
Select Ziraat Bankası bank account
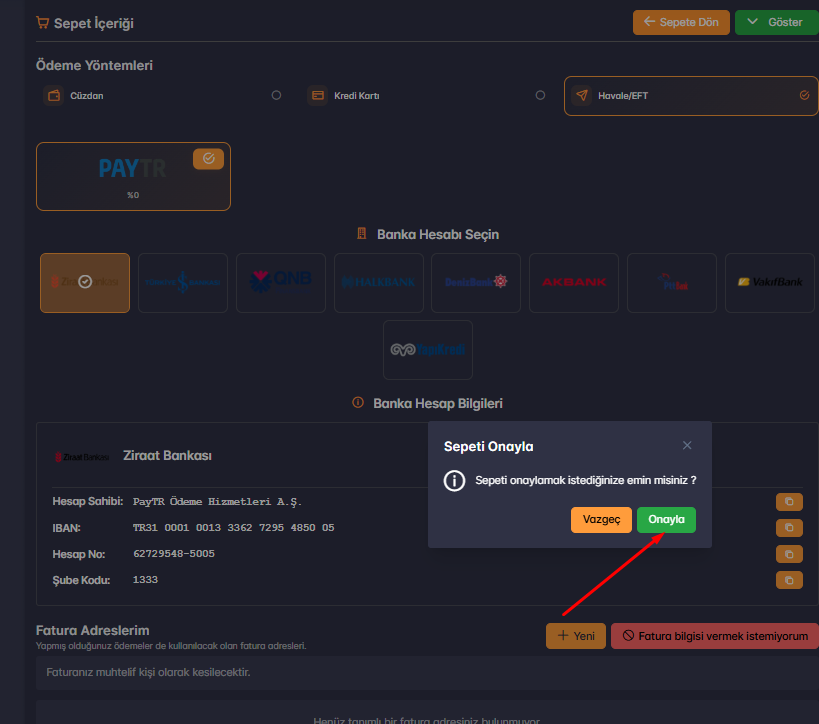pos(85,283)
